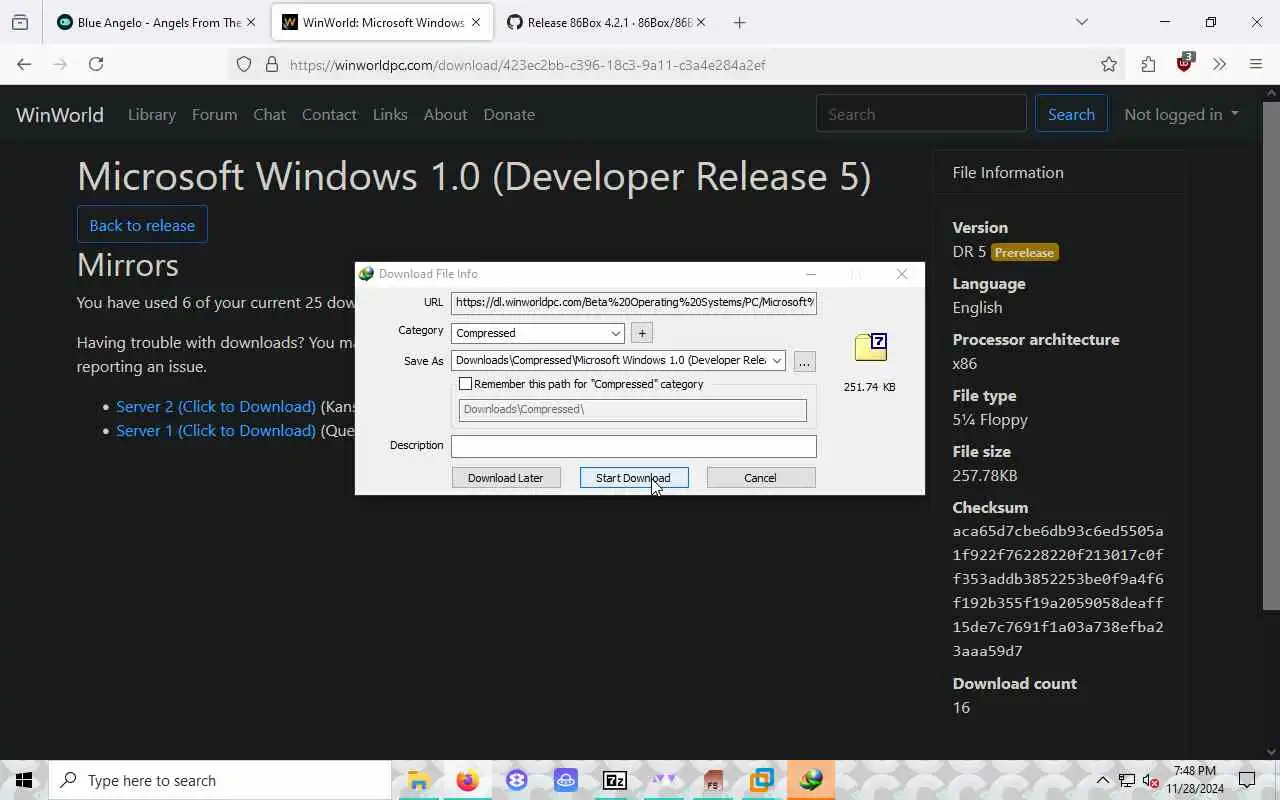Image resolution: width=1280 pixels, height=800 pixels.
Task: Click the purple triangles taskbar app icon
Action: tap(664, 780)
